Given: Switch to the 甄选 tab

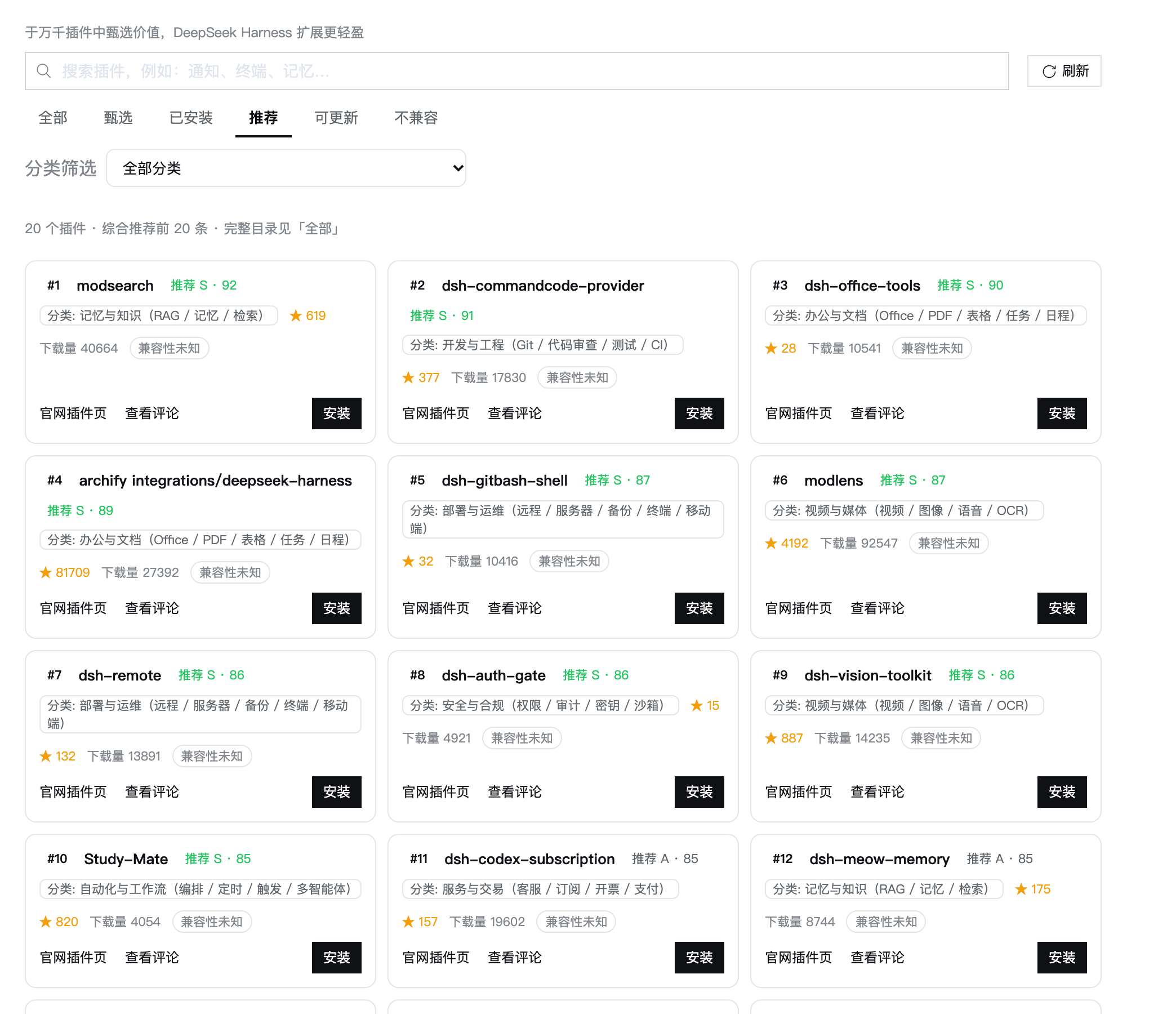Looking at the screenshot, I should (x=118, y=118).
